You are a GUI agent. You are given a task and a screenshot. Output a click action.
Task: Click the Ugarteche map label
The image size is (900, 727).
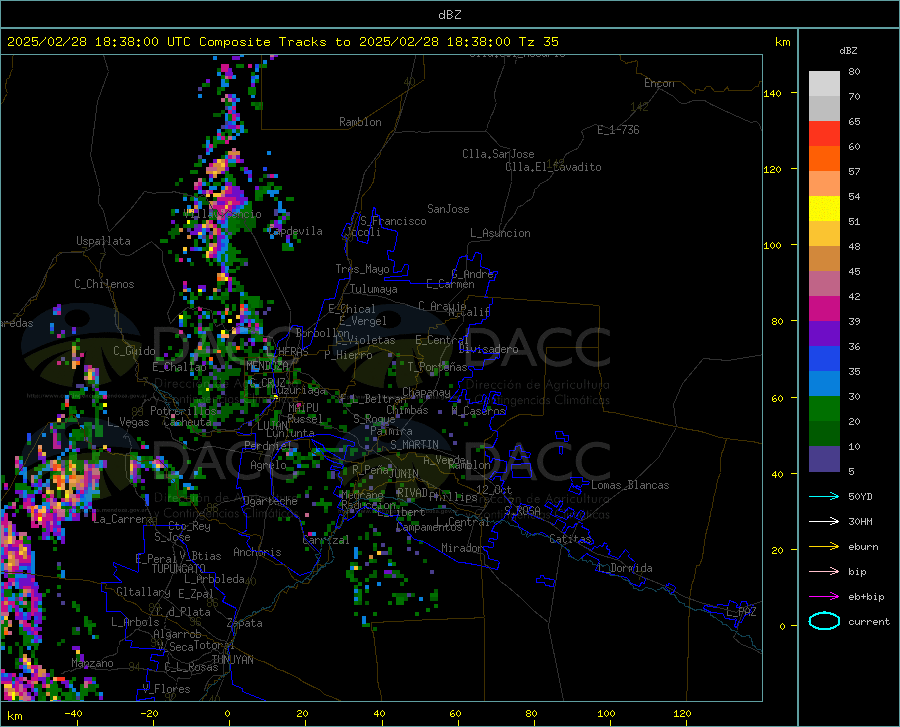270,501
